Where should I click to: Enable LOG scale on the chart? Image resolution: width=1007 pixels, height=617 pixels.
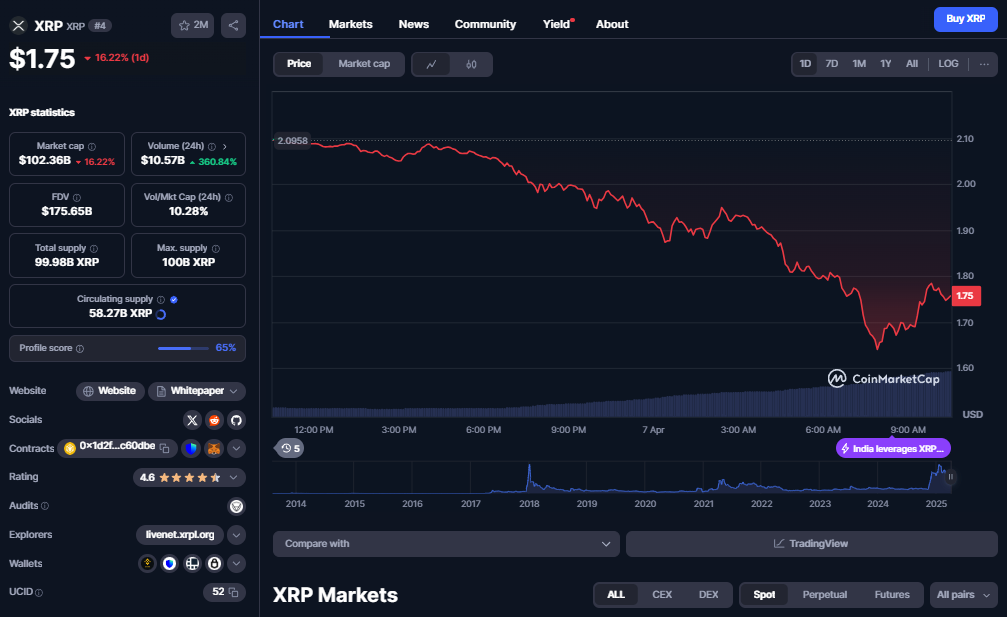947,63
